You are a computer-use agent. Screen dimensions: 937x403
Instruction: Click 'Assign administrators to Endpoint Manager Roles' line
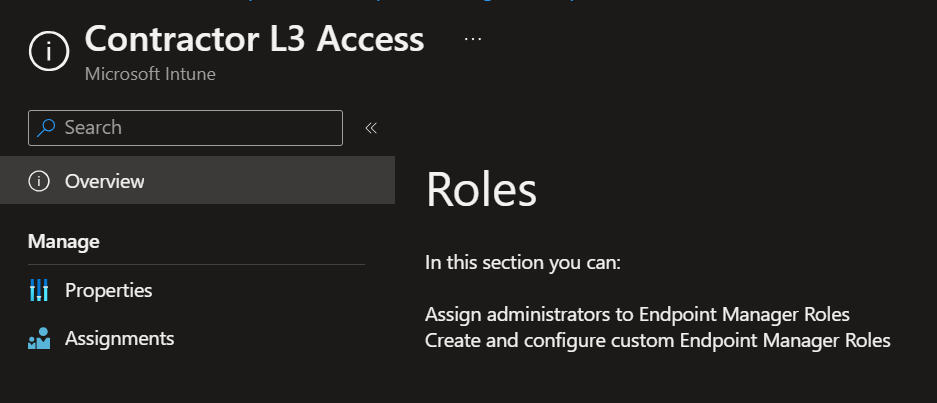pos(637,315)
